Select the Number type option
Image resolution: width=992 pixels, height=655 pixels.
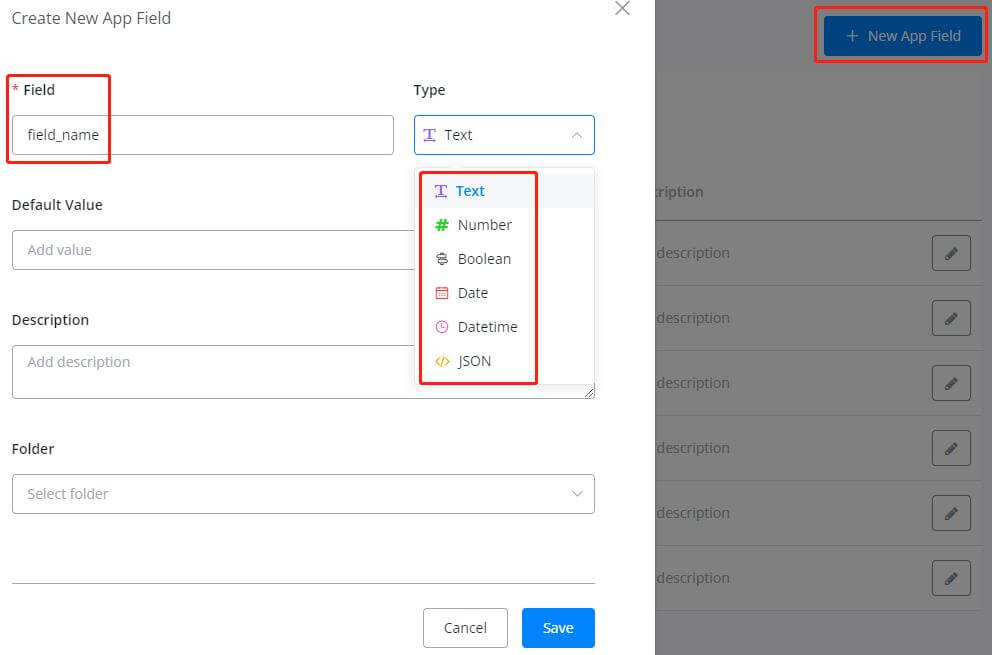coord(484,225)
